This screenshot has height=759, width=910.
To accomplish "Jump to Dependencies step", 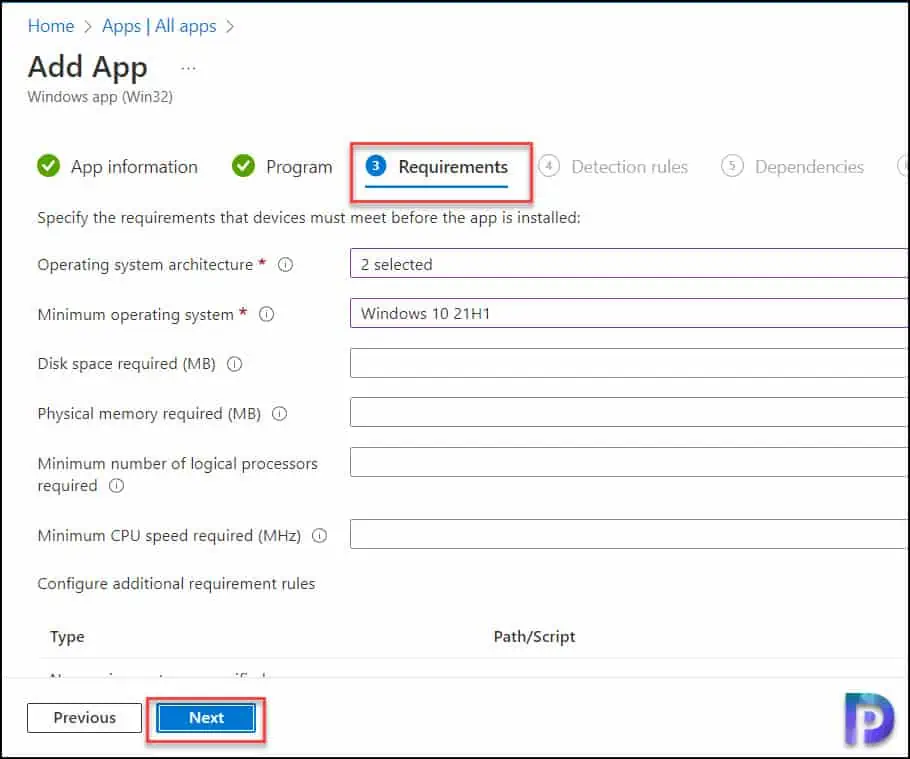I will (x=809, y=167).
